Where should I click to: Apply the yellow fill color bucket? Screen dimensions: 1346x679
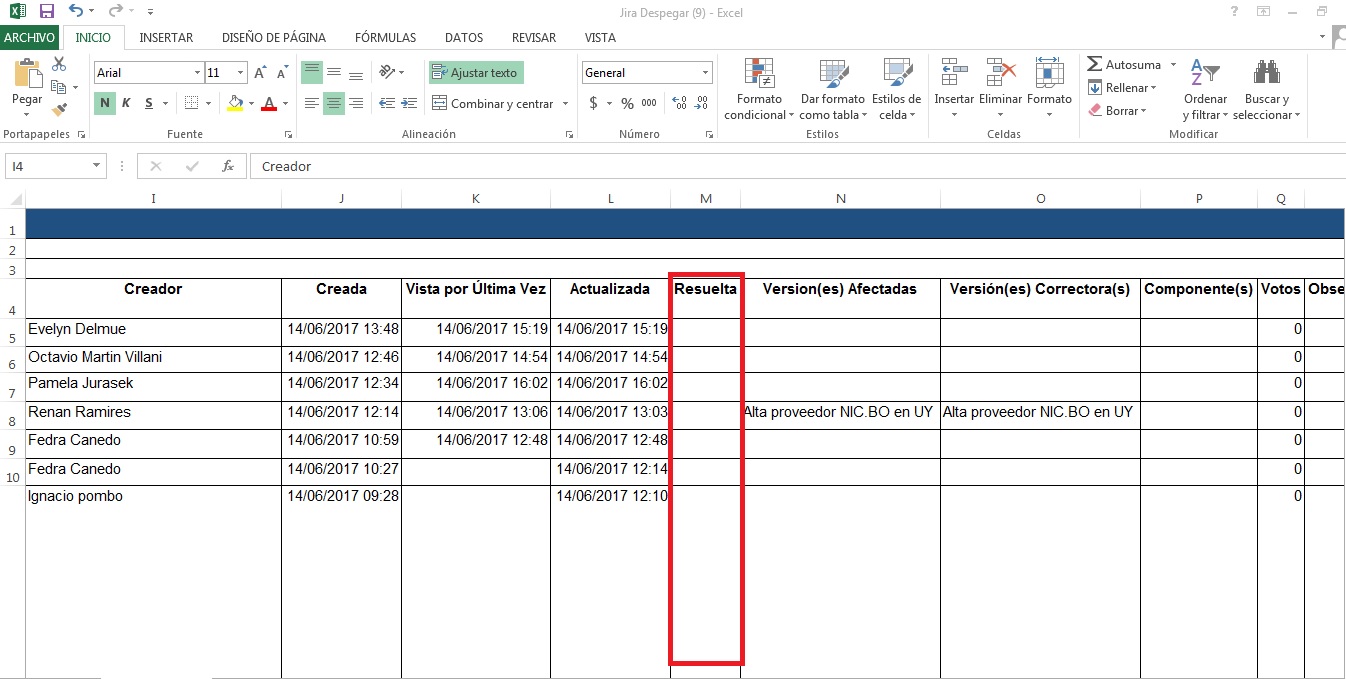click(x=235, y=103)
